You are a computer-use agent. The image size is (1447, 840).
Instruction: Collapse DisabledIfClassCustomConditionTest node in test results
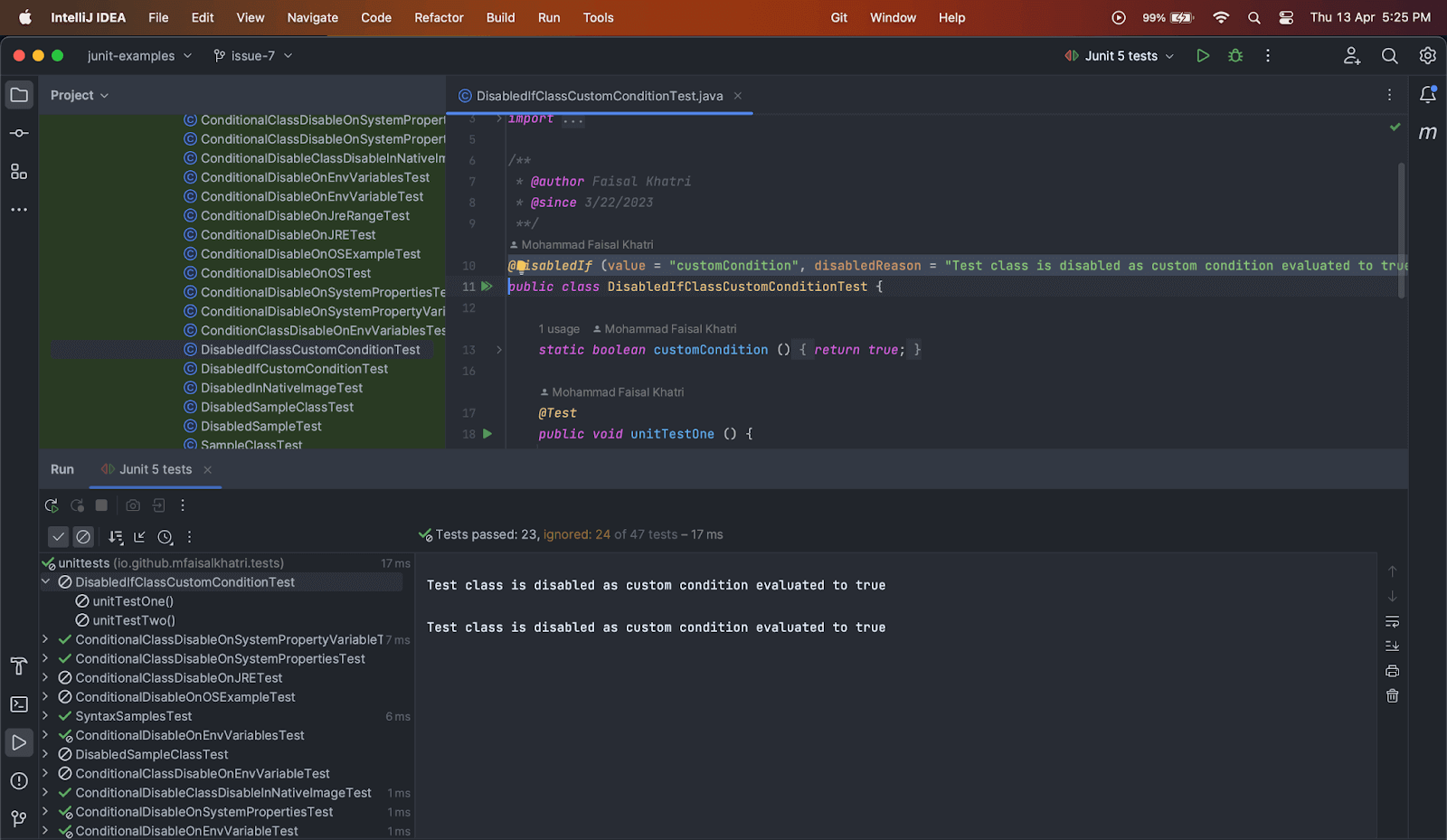pyautogui.click(x=45, y=582)
